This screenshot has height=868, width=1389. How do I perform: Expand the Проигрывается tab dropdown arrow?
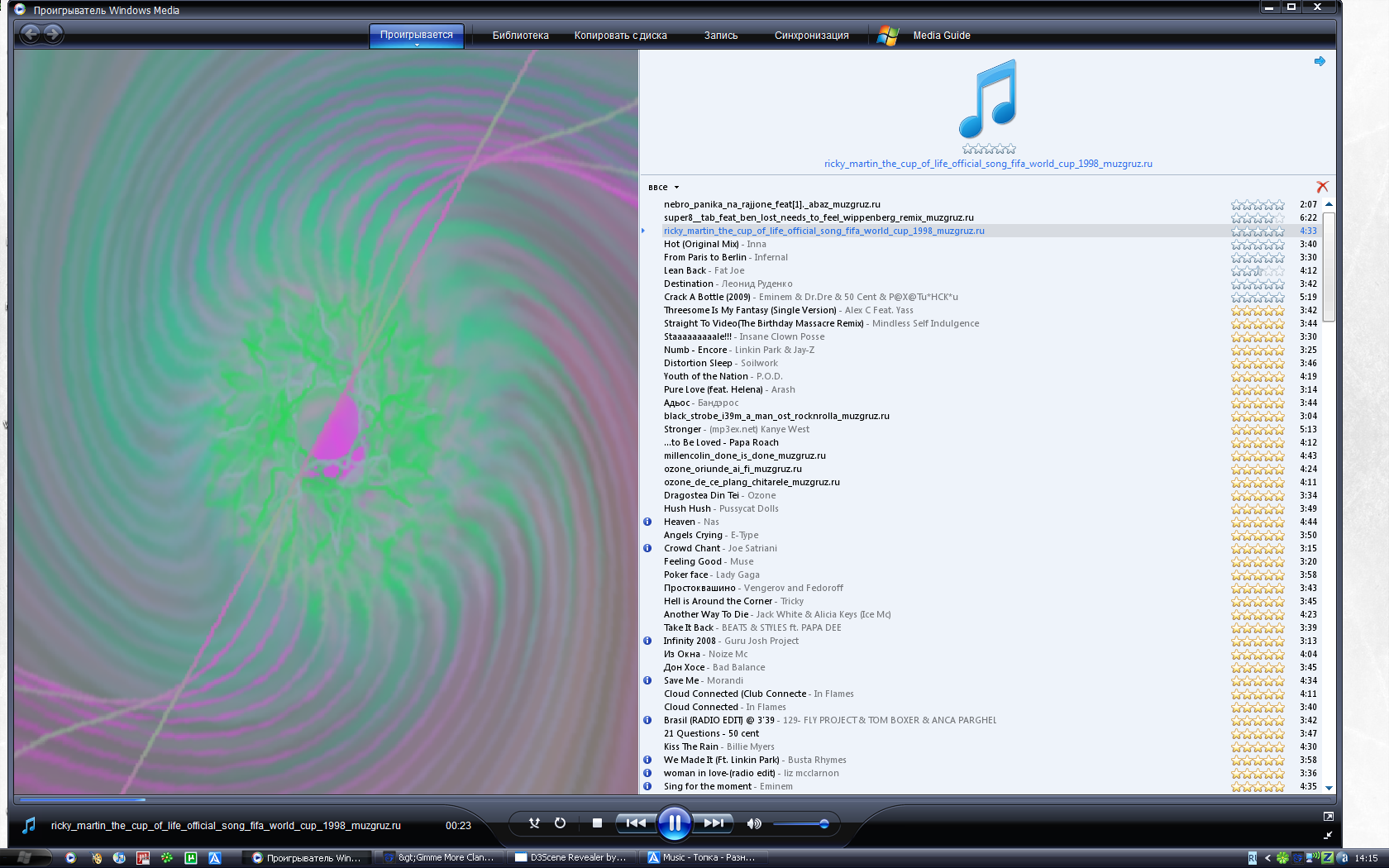(417, 45)
